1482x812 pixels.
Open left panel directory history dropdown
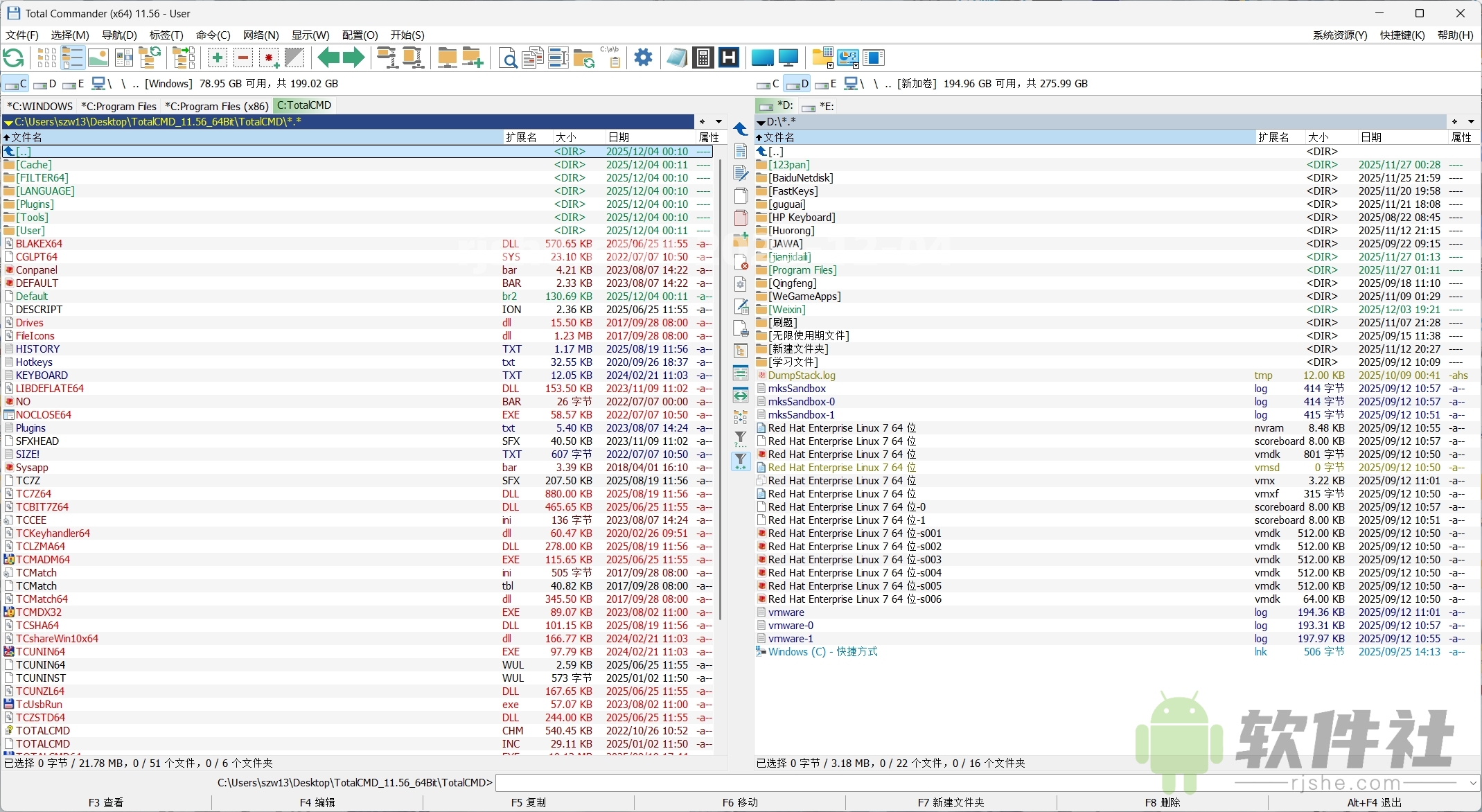[718, 122]
